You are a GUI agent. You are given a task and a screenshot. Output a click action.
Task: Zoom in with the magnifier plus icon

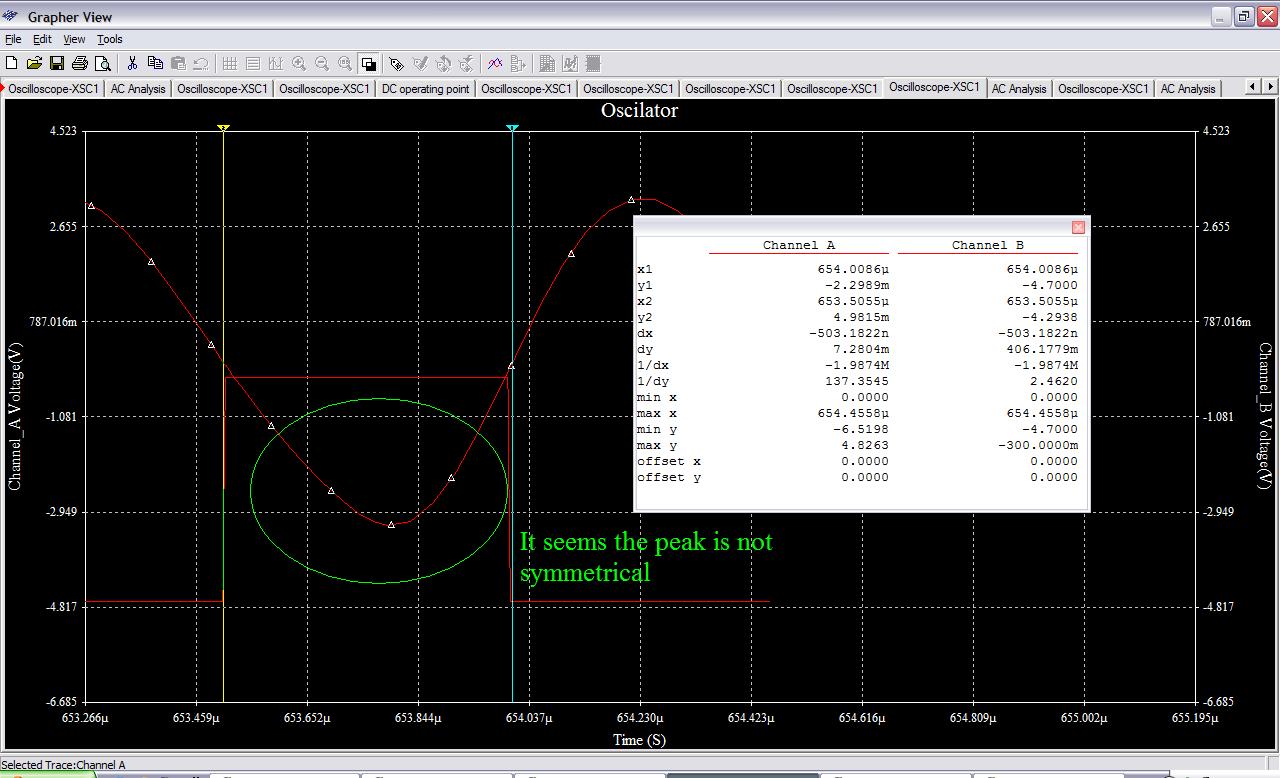(x=299, y=63)
